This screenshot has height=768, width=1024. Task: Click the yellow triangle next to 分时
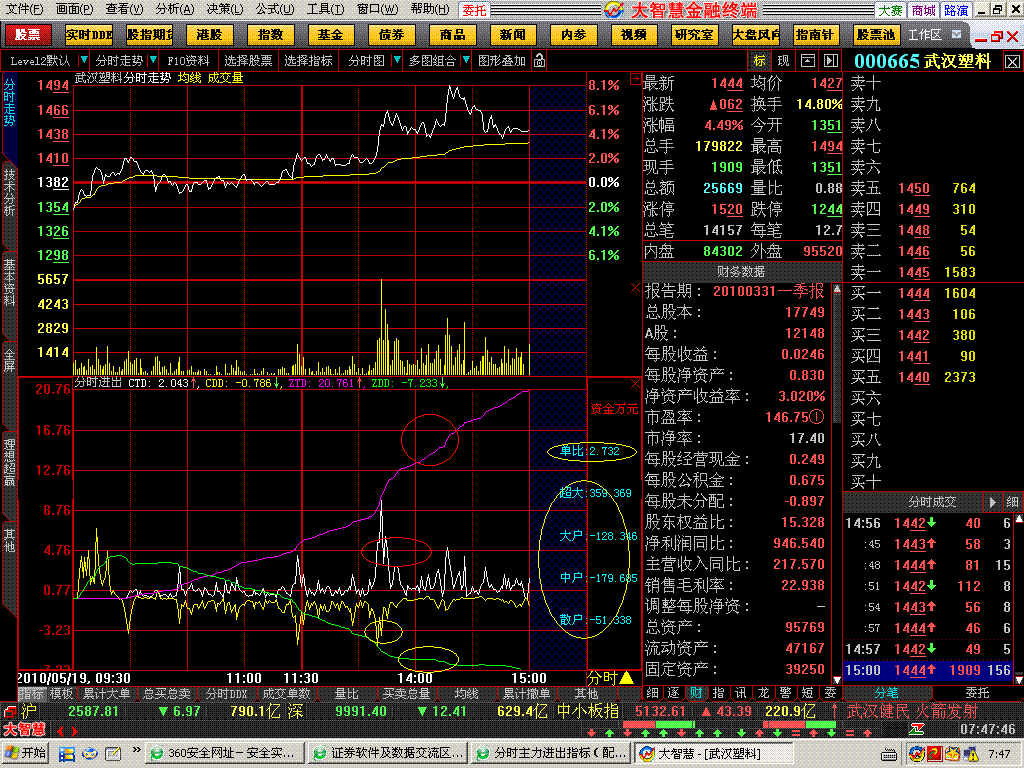click(626, 678)
